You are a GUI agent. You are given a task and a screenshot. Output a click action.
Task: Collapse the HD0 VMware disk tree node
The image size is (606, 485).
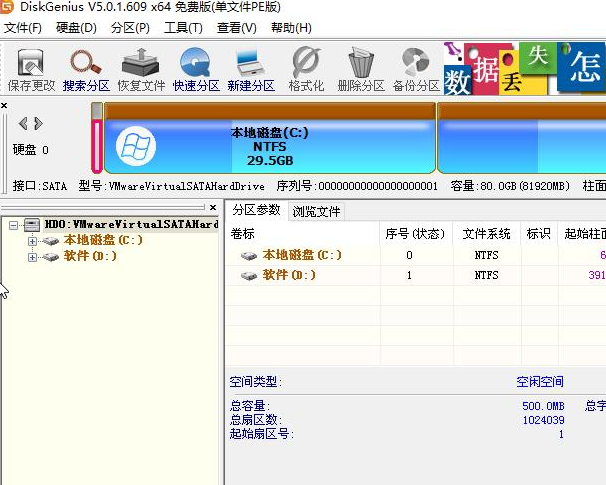[13, 225]
